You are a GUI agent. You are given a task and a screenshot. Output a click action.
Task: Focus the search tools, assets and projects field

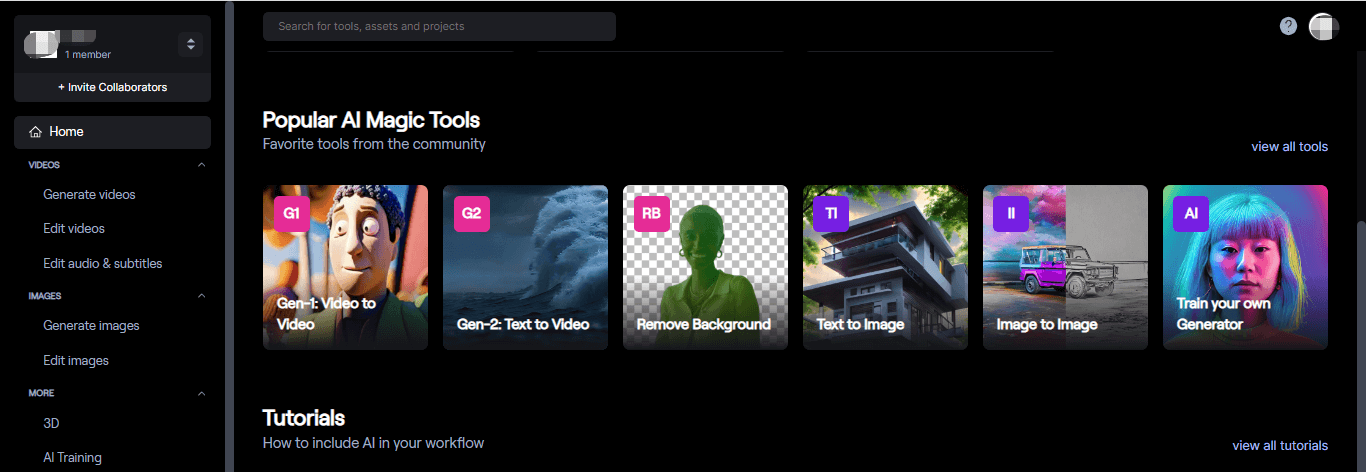(439, 26)
